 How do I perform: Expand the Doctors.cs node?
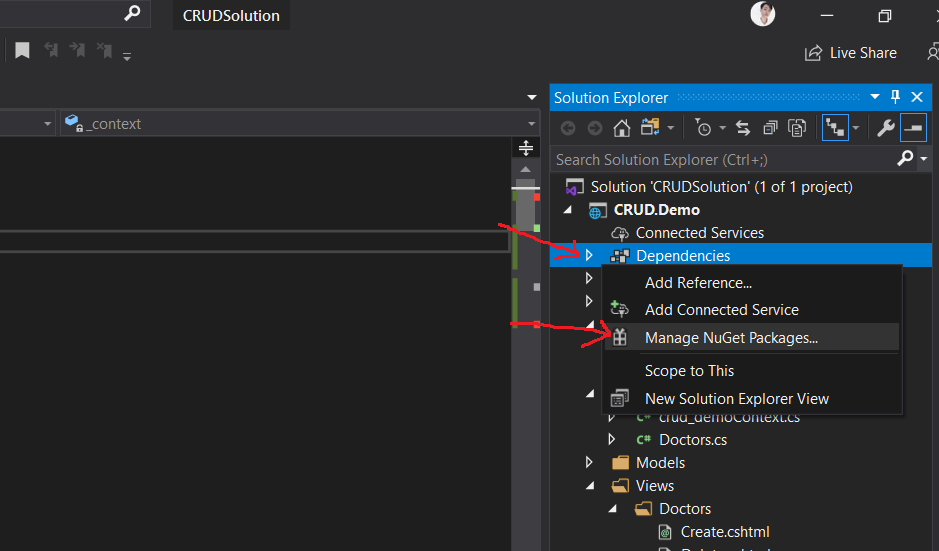click(x=611, y=439)
